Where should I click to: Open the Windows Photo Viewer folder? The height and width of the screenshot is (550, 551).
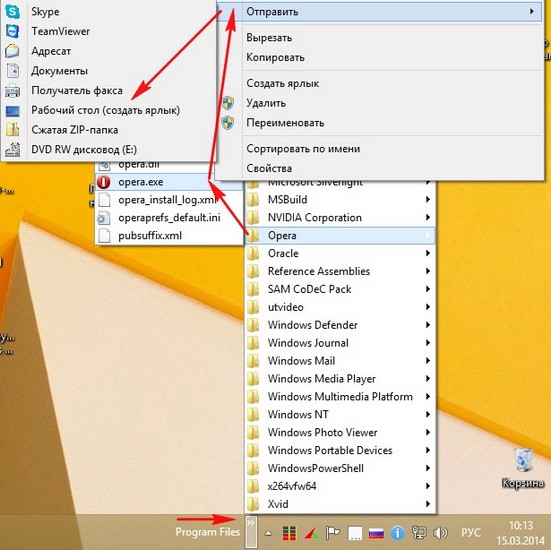coord(340,433)
